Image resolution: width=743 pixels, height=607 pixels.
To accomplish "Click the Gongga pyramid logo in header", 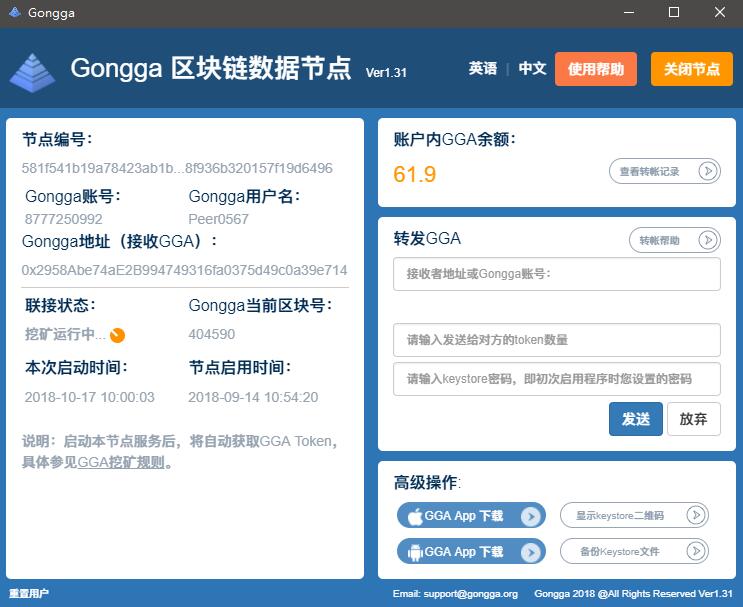I will (x=32, y=71).
